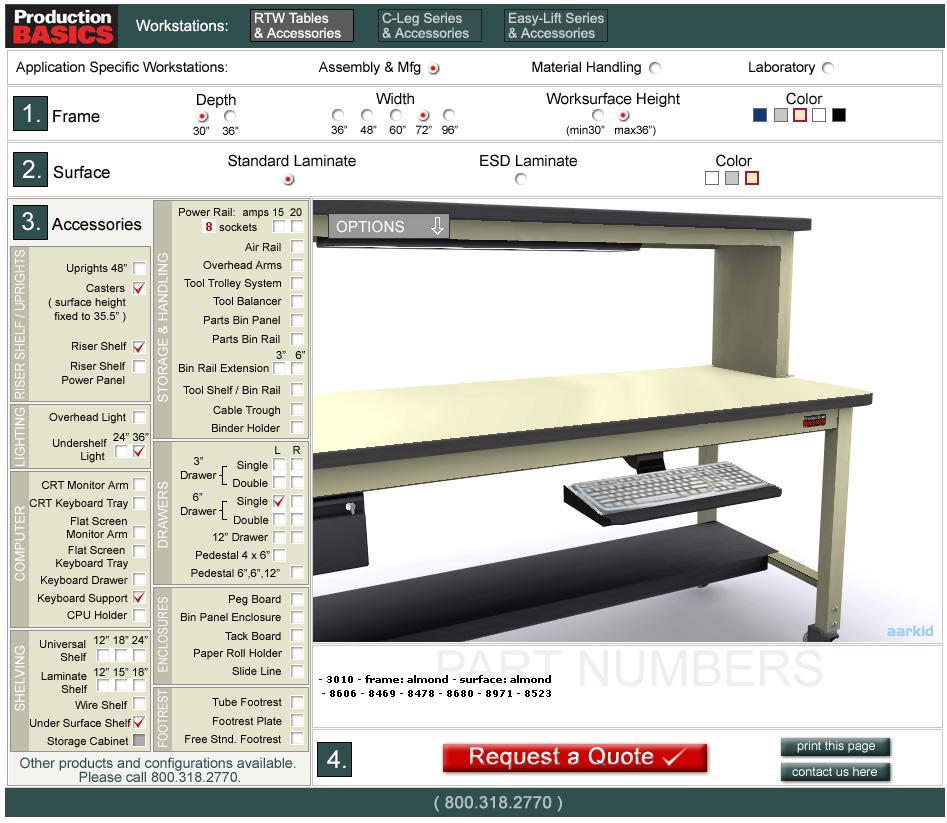The height and width of the screenshot is (823, 947).
Task: Uncheck the Keyboard Support option
Action: [139, 597]
